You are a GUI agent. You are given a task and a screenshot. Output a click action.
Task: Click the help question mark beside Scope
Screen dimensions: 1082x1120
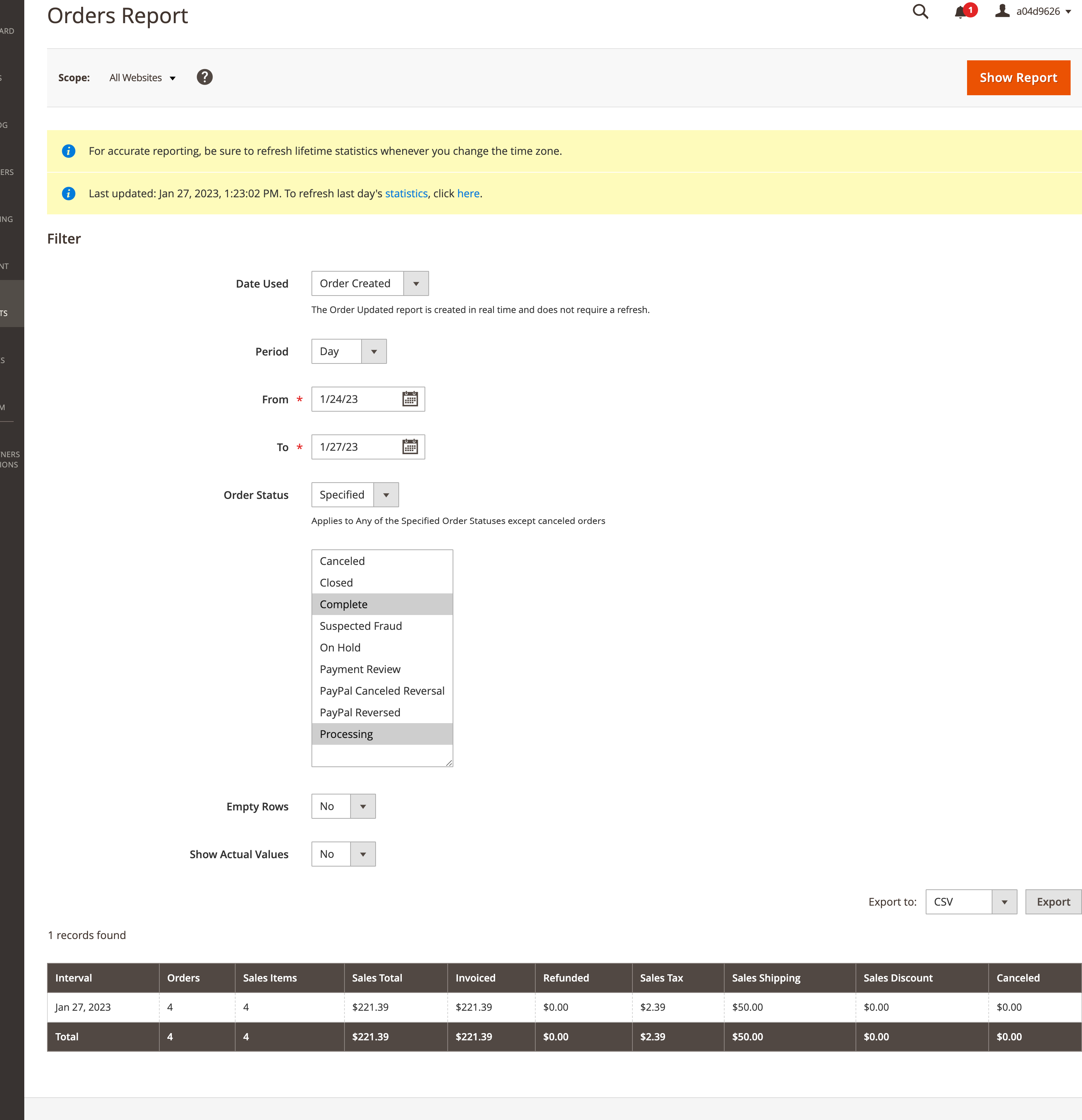coord(205,77)
